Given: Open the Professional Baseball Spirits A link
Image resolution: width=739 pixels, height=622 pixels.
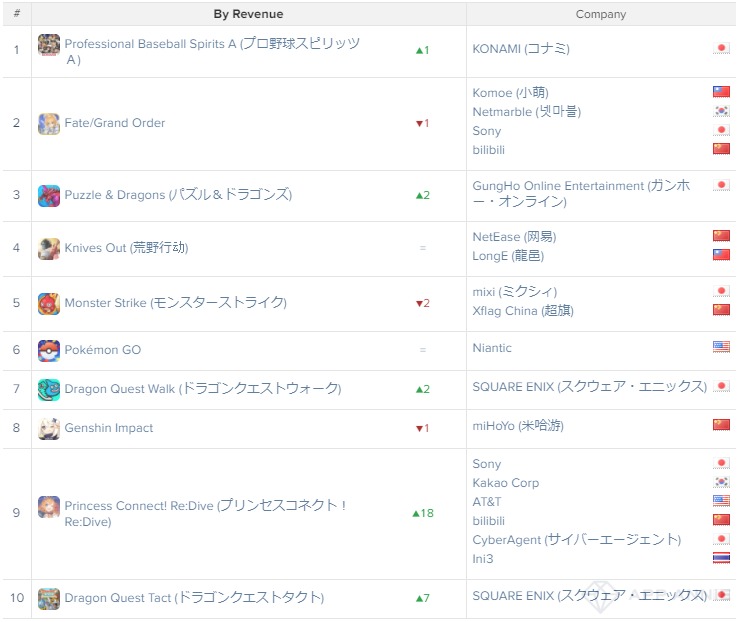Looking at the screenshot, I should pyautogui.click(x=212, y=51).
